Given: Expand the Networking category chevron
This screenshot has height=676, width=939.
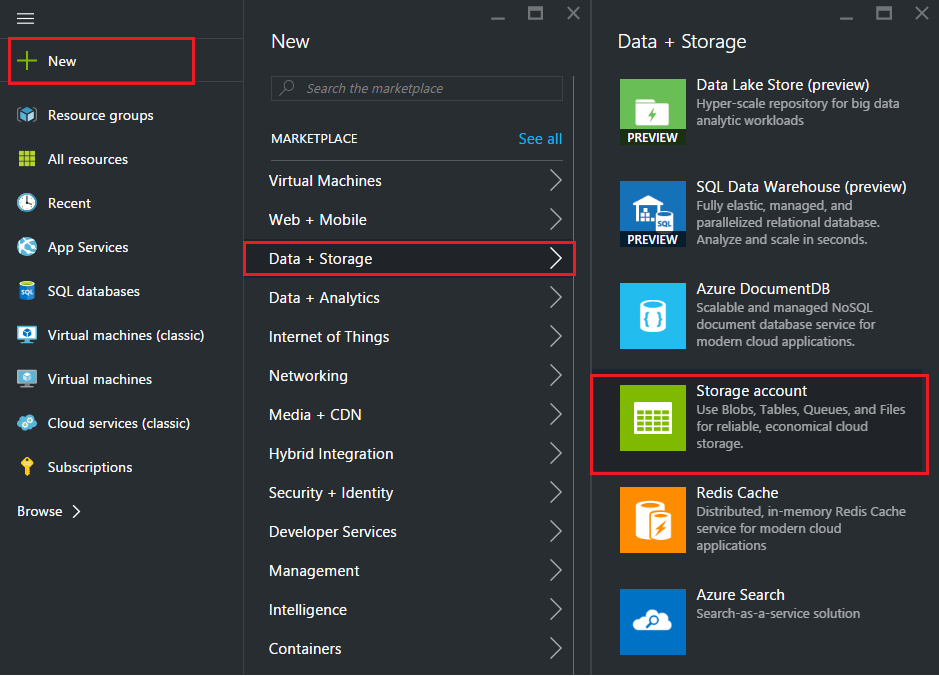Looking at the screenshot, I should click(x=556, y=375).
